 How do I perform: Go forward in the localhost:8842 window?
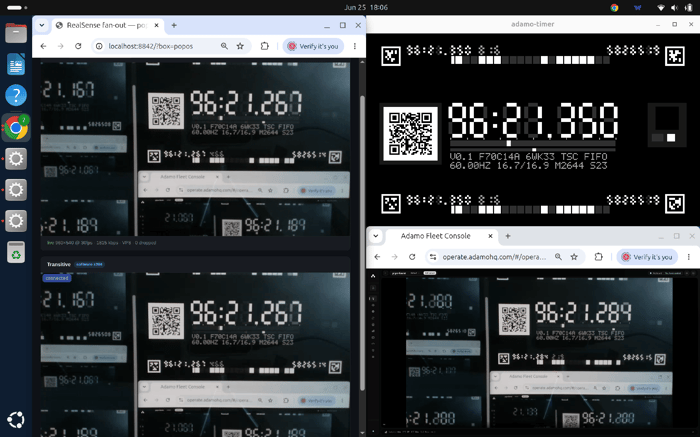pyautogui.click(x=61, y=46)
